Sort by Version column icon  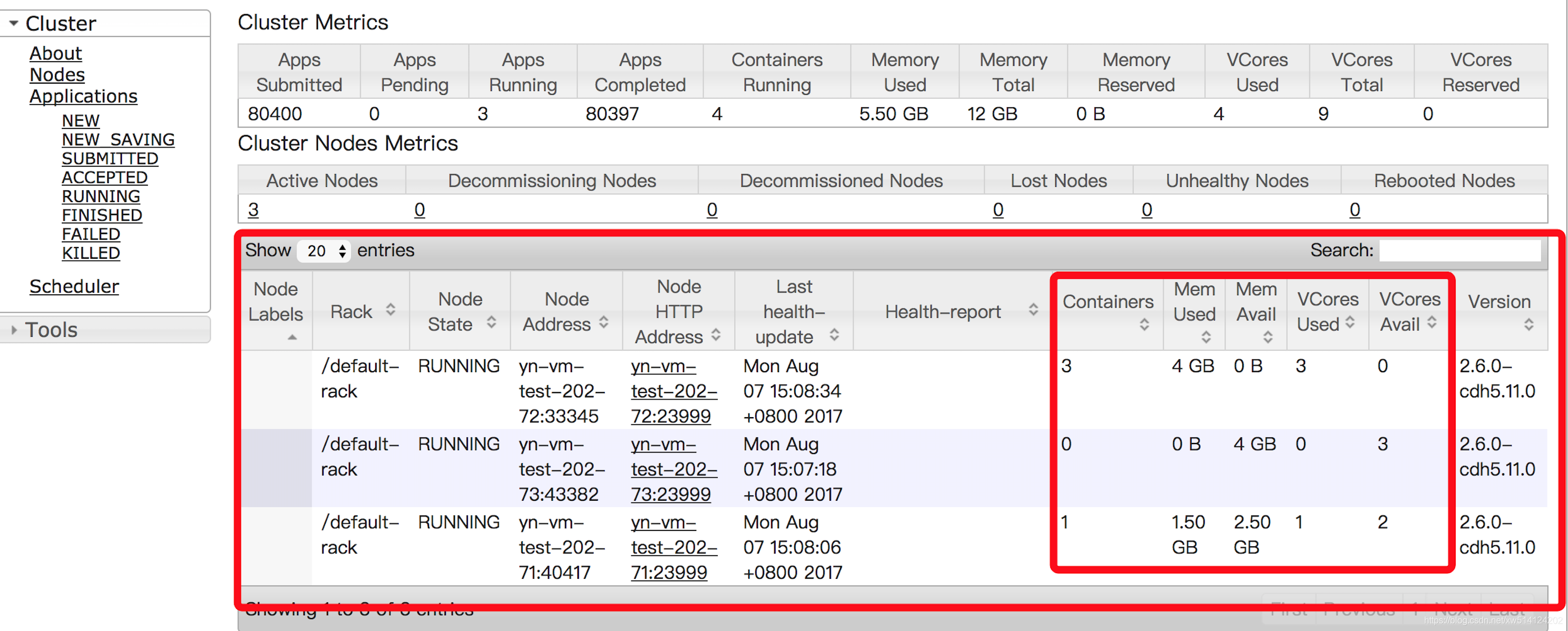1529,325
